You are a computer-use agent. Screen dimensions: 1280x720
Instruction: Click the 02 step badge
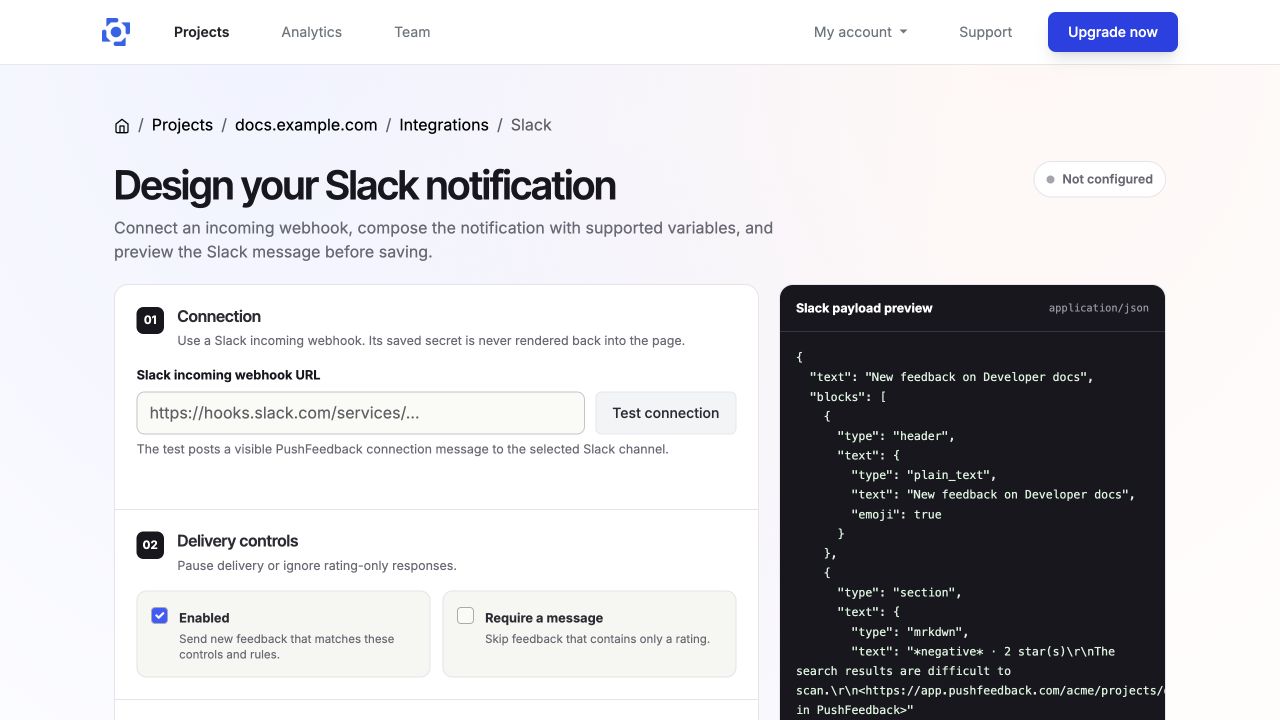tap(150, 545)
